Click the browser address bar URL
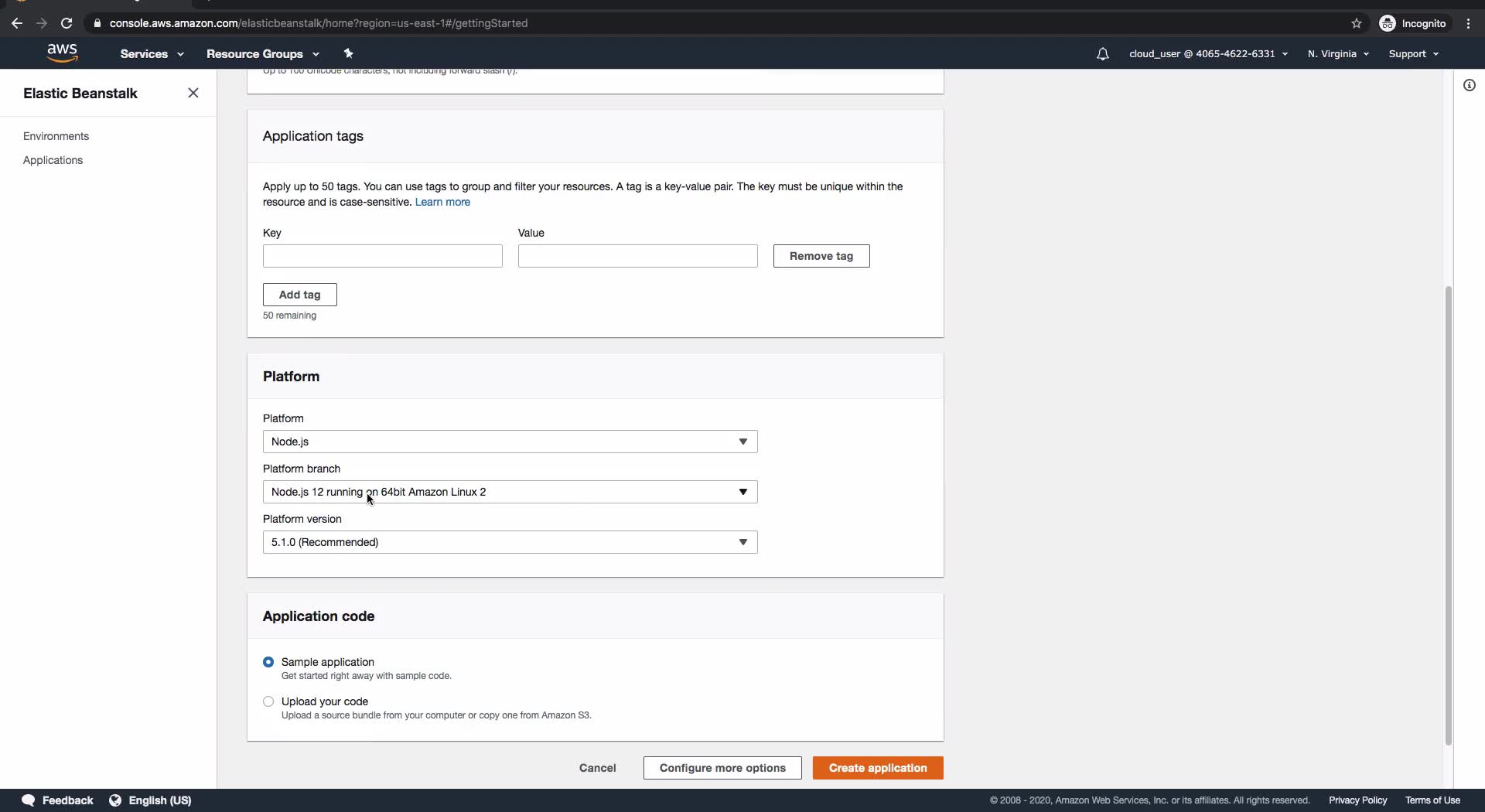Screen dimensions: 1485x812 (x=319, y=23)
